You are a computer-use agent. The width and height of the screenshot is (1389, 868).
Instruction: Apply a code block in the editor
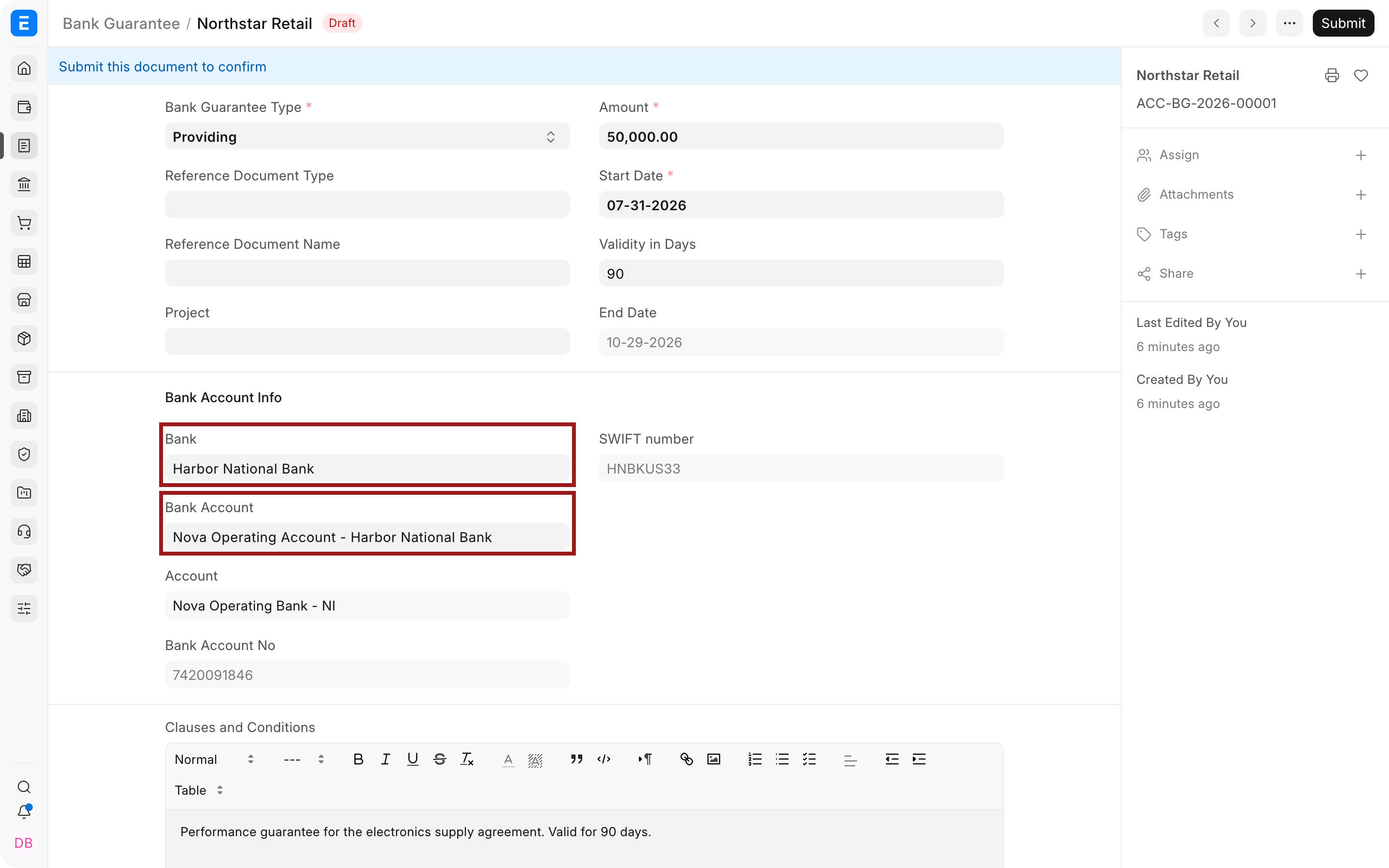point(604,759)
